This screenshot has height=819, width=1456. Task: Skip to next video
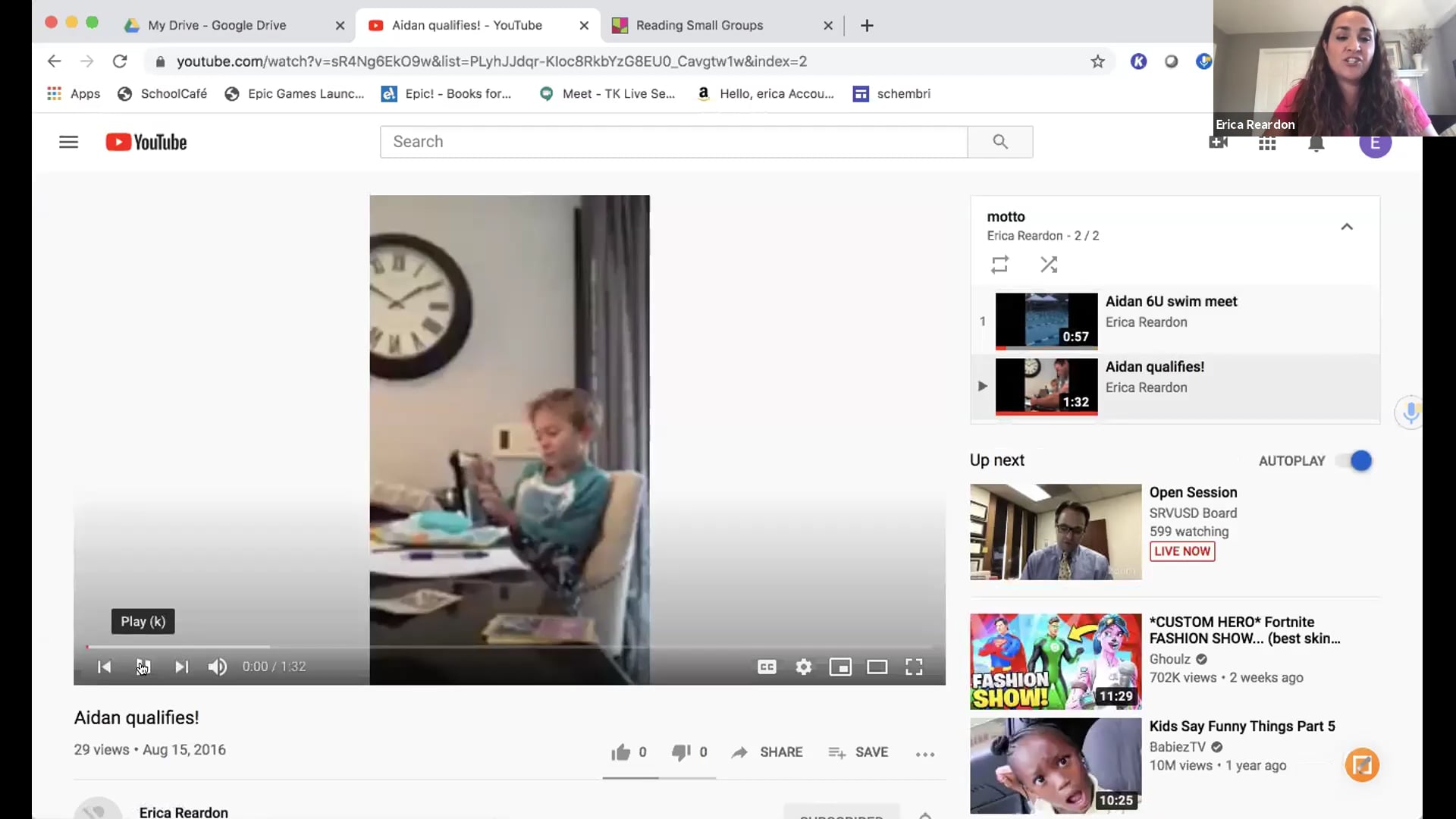(181, 667)
